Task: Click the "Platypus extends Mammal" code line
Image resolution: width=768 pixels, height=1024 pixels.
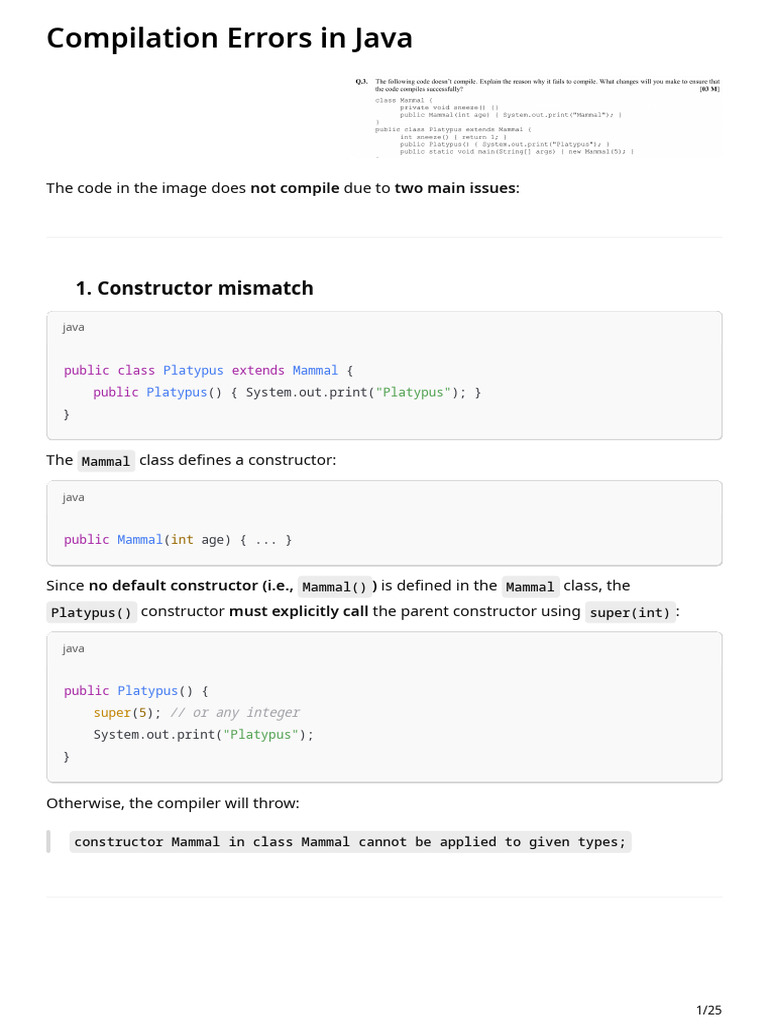Action: click(208, 370)
